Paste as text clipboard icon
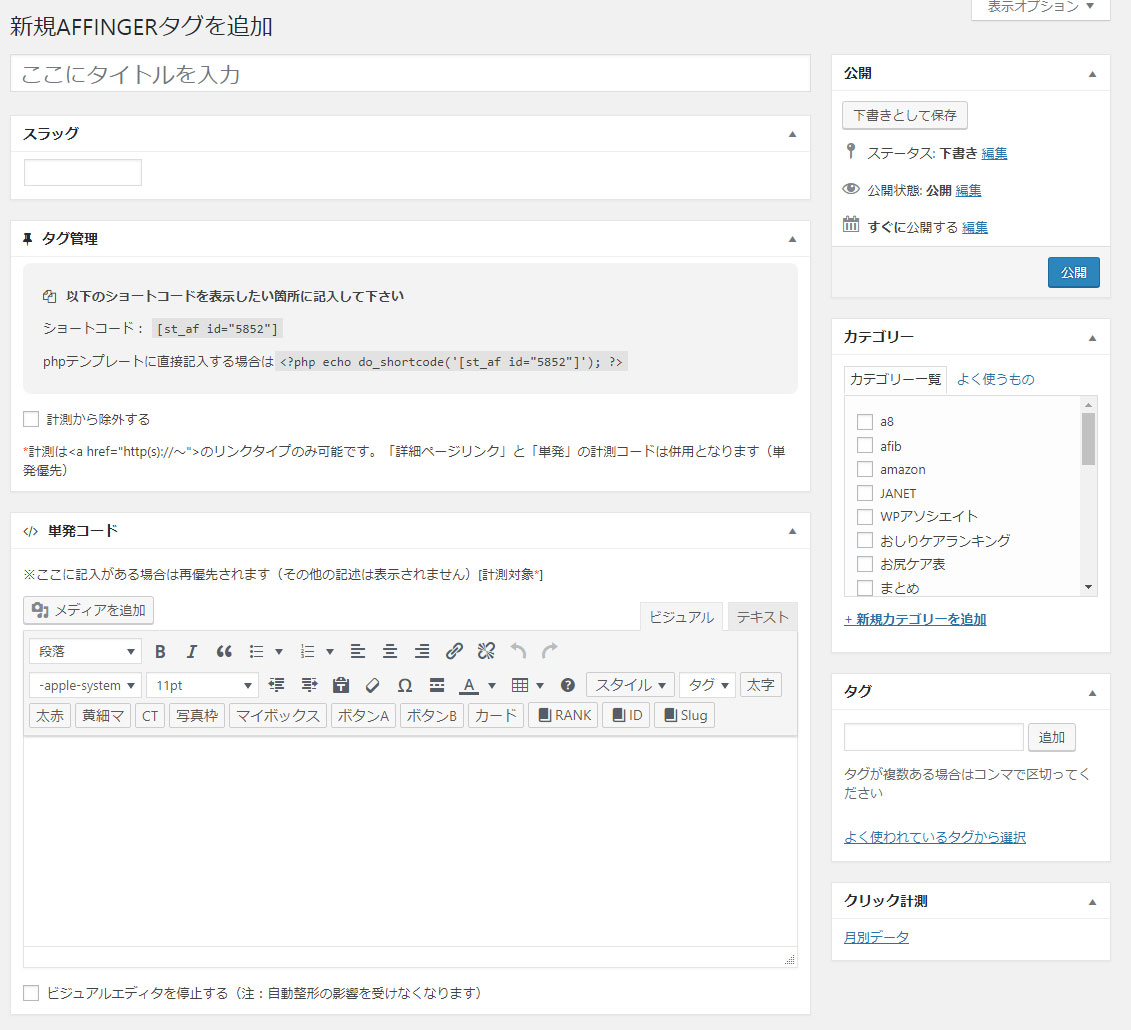This screenshot has height=1030, width=1131. tap(340, 685)
